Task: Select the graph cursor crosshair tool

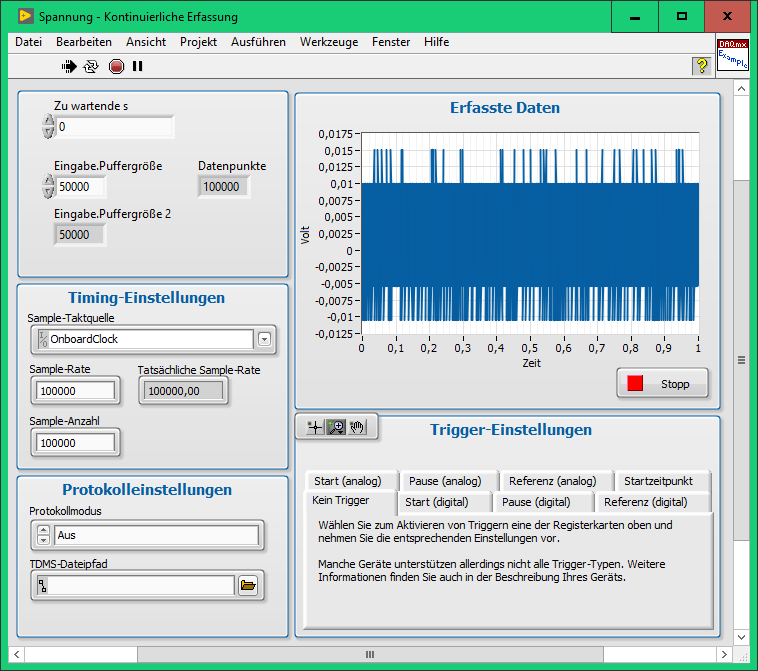Action: point(313,427)
